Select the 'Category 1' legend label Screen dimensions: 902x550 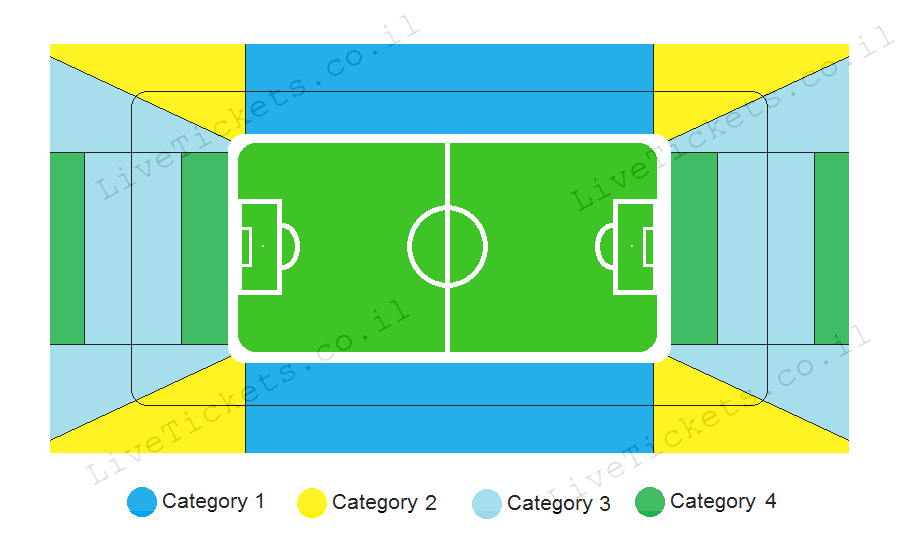213,502
